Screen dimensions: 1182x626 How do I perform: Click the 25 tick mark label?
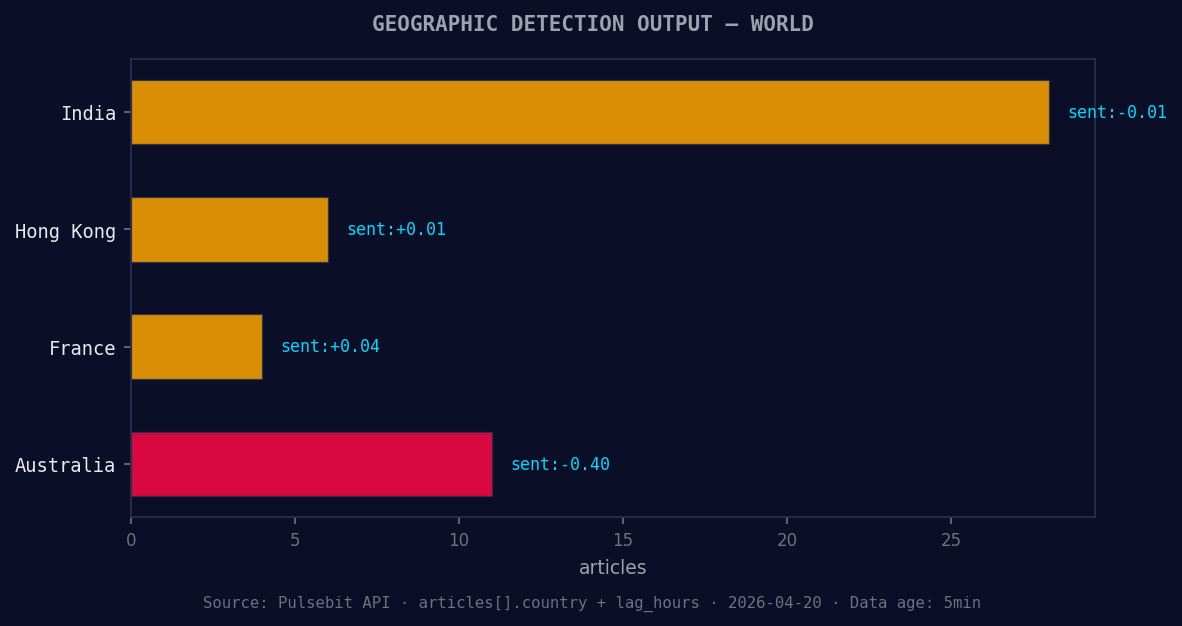coord(951,539)
